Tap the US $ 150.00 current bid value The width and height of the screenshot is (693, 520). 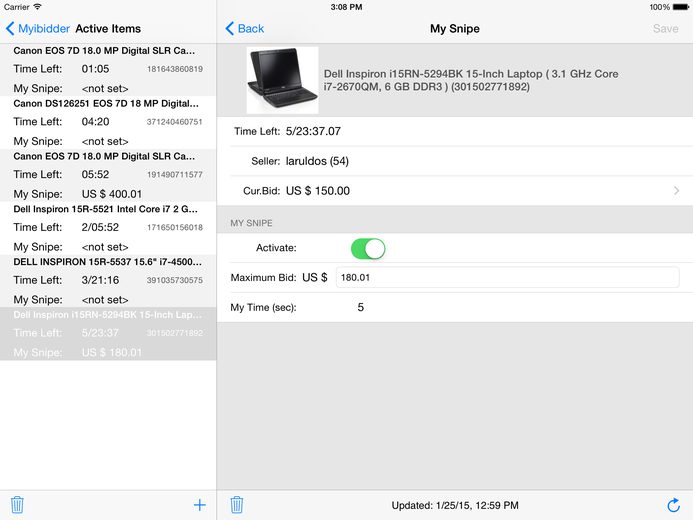pos(318,191)
